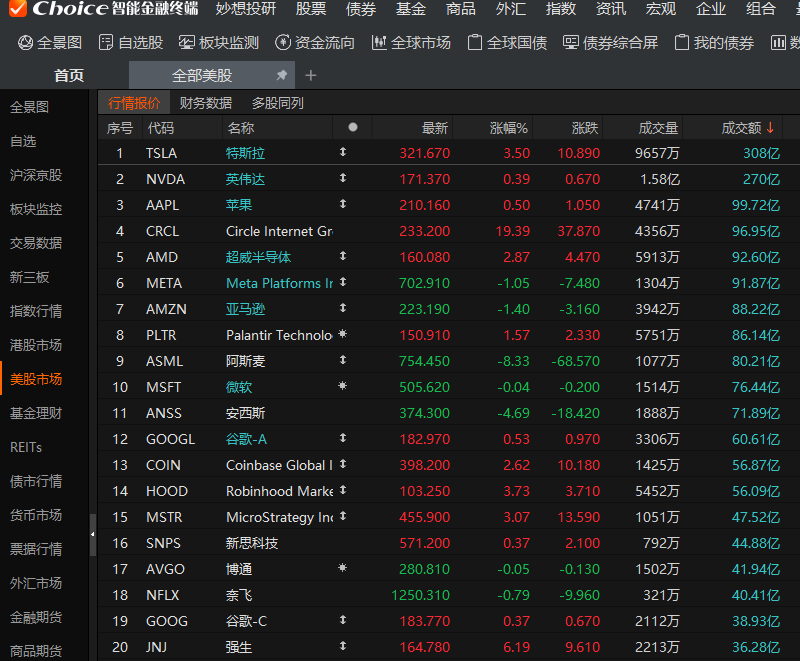Click star icon in MSFT row
The image size is (800, 661).
click(343, 386)
